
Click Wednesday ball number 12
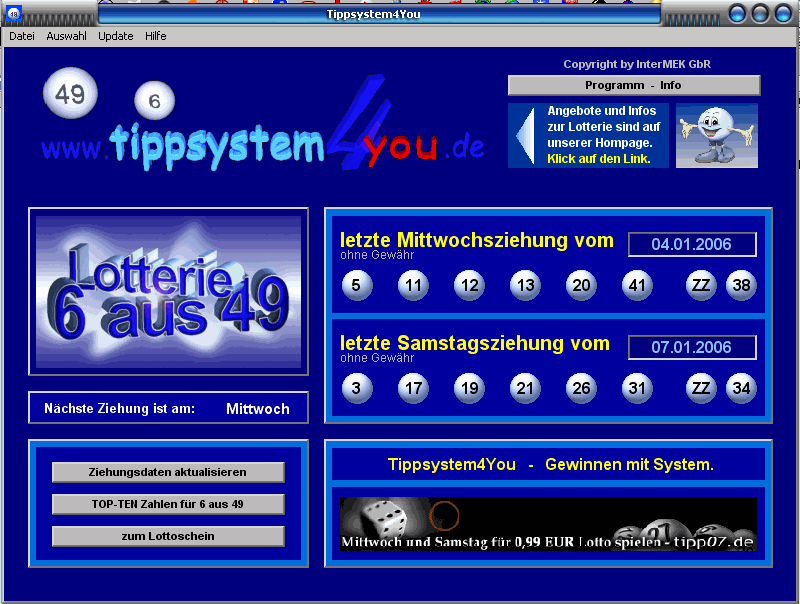click(469, 285)
